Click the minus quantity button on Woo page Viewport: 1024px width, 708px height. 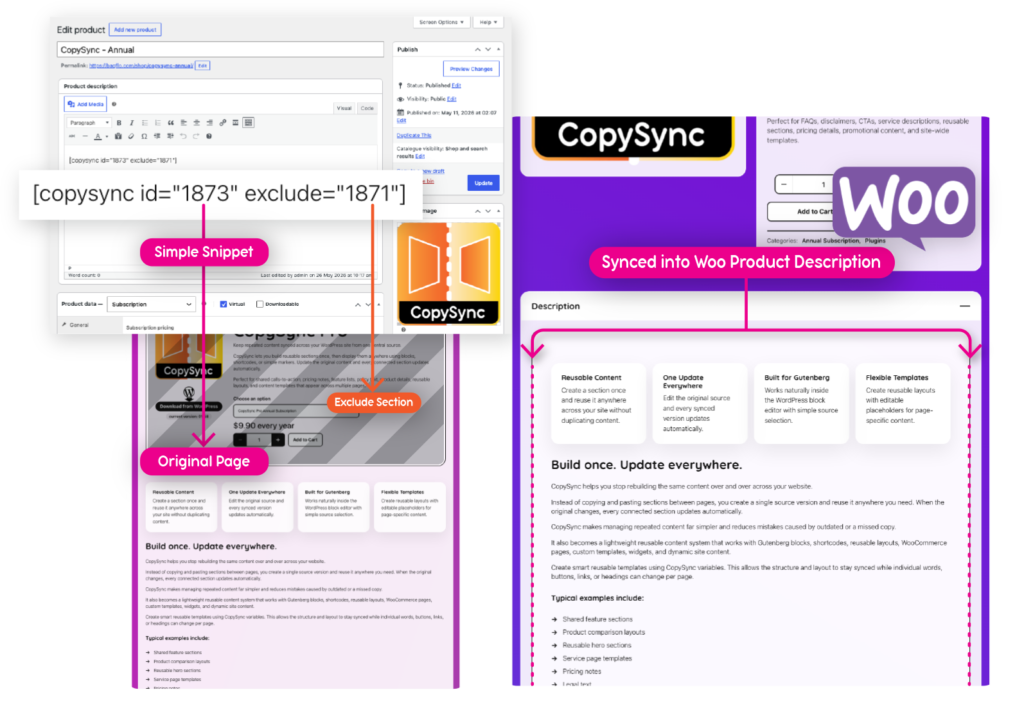tap(784, 184)
